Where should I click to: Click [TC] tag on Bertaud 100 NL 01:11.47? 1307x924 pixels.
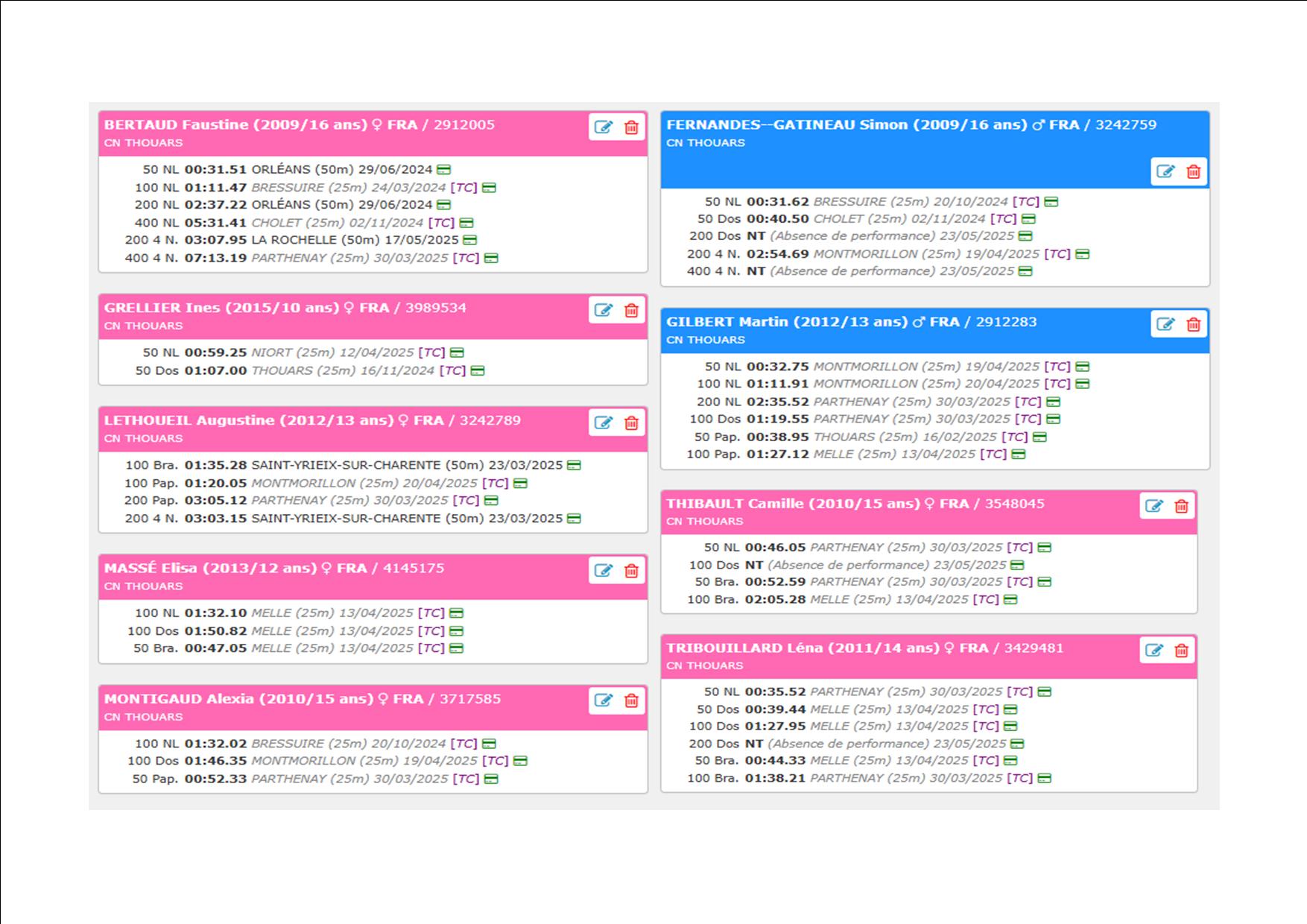(x=464, y=188)
